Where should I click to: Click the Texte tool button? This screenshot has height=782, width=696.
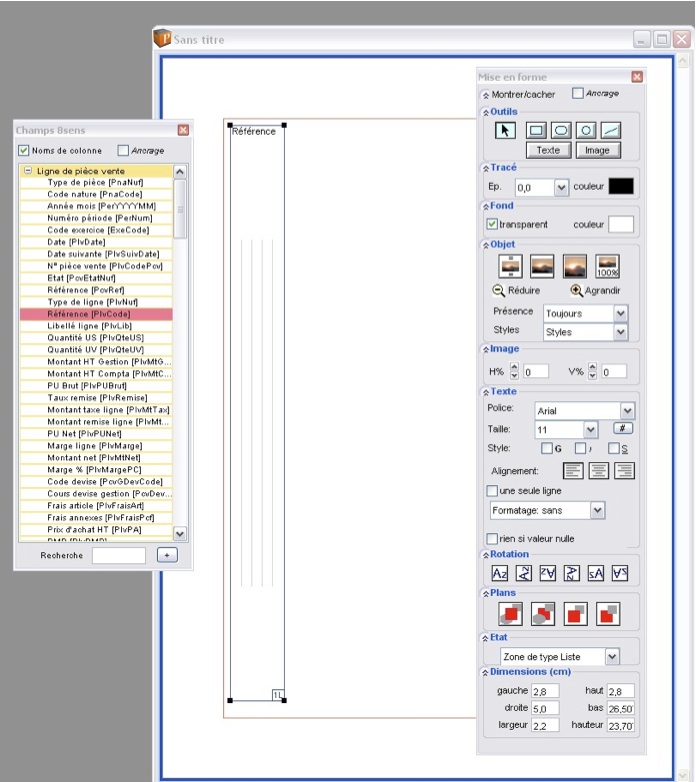click(548, 150)
